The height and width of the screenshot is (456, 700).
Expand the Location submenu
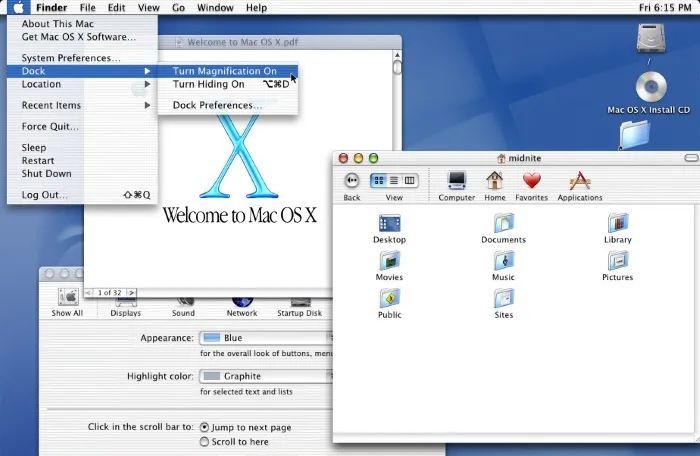pos(82,84)
